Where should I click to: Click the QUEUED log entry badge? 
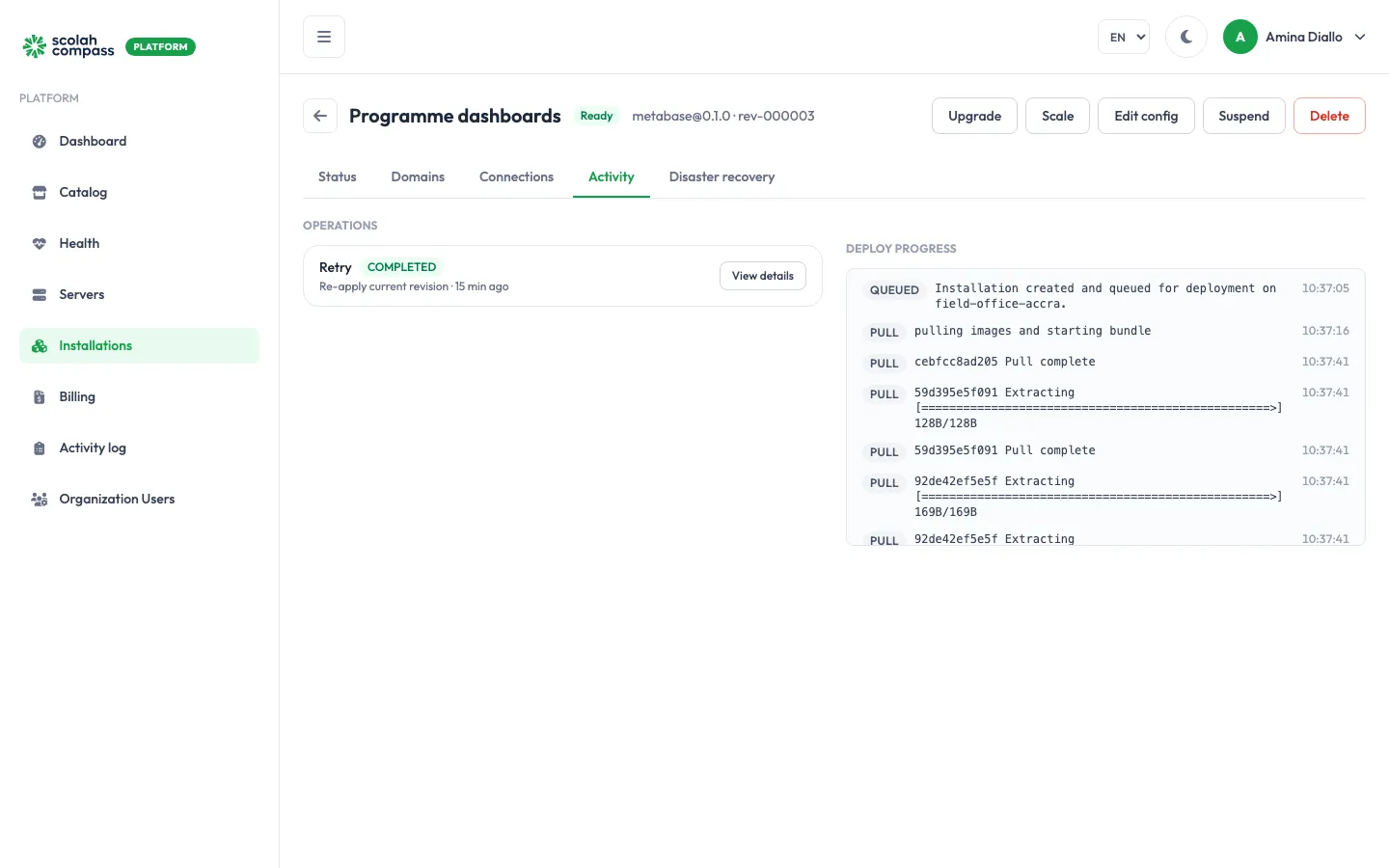coord(894,290)
